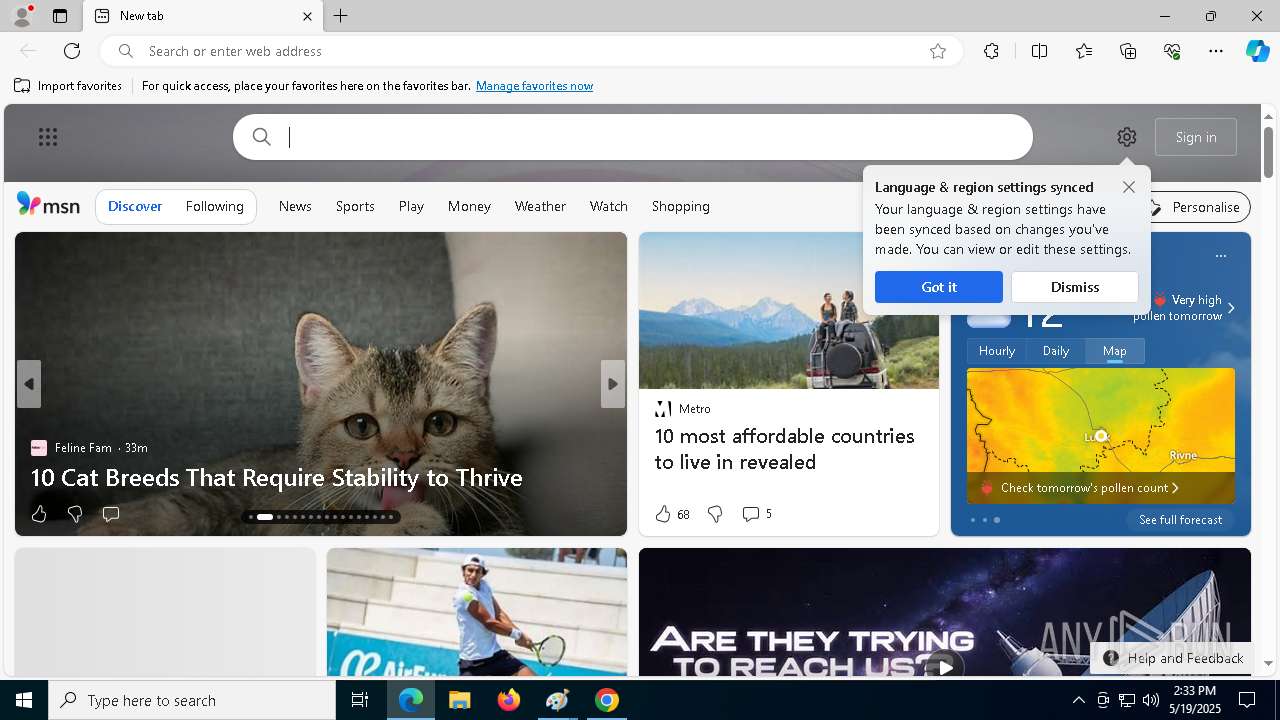Select the Daily weather tab

point(1056,351)
